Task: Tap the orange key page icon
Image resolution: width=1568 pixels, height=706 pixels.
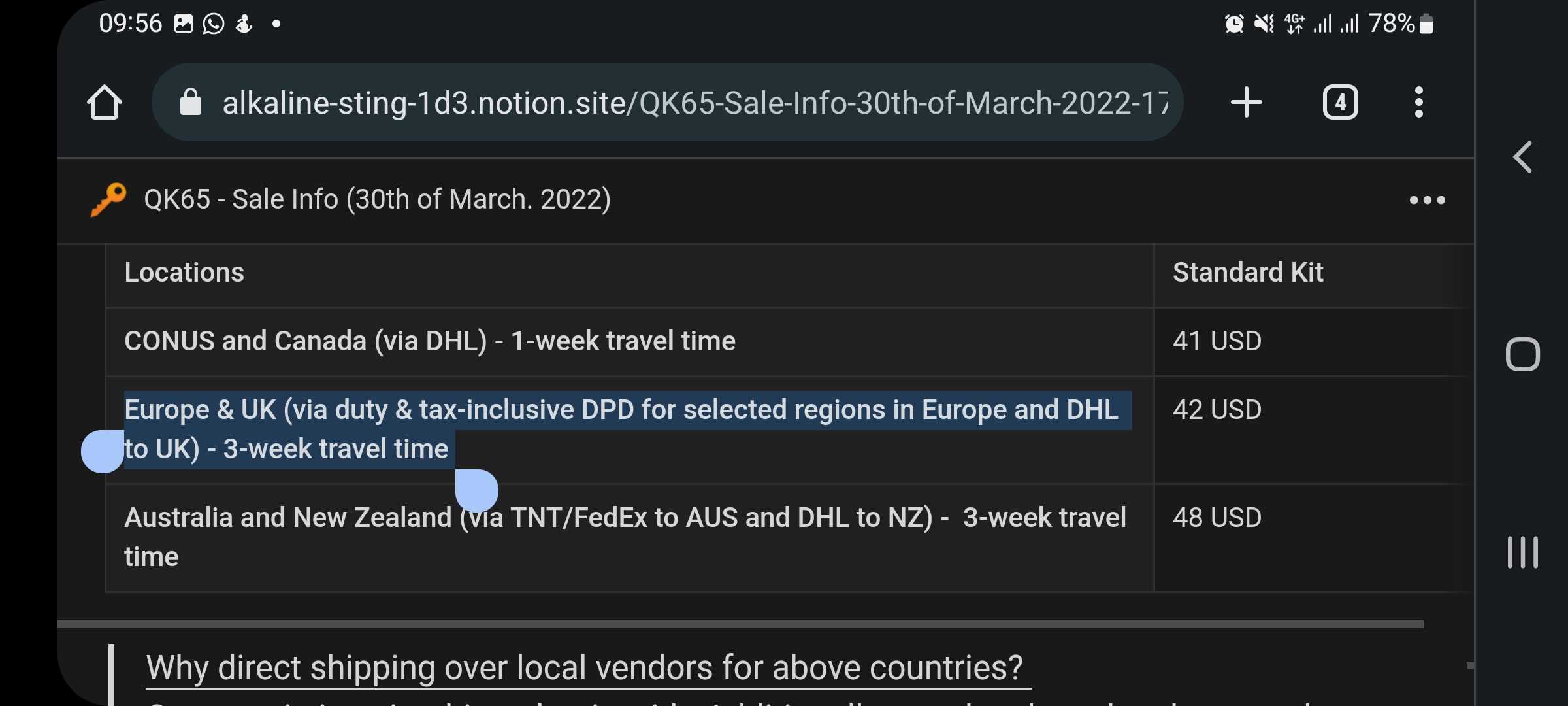Action: click(108, 199)
